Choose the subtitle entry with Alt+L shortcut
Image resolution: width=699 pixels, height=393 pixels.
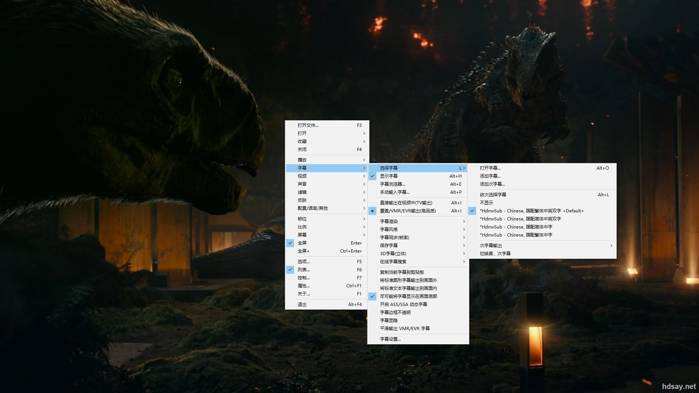click(x=542, y=195)
